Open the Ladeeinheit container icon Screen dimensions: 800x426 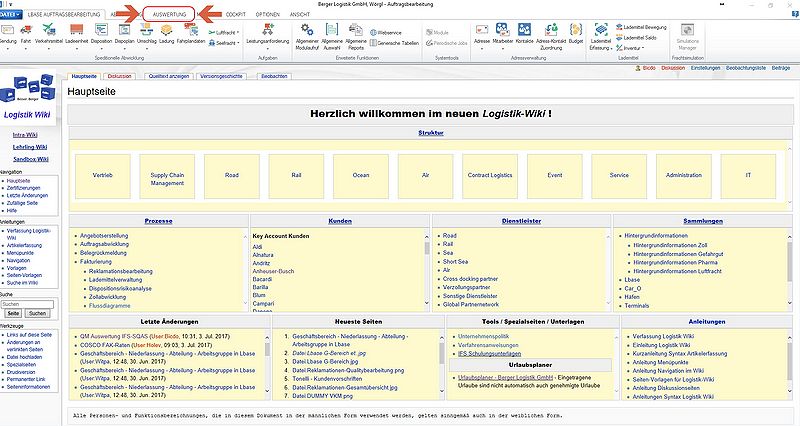(x=77, y=31)
